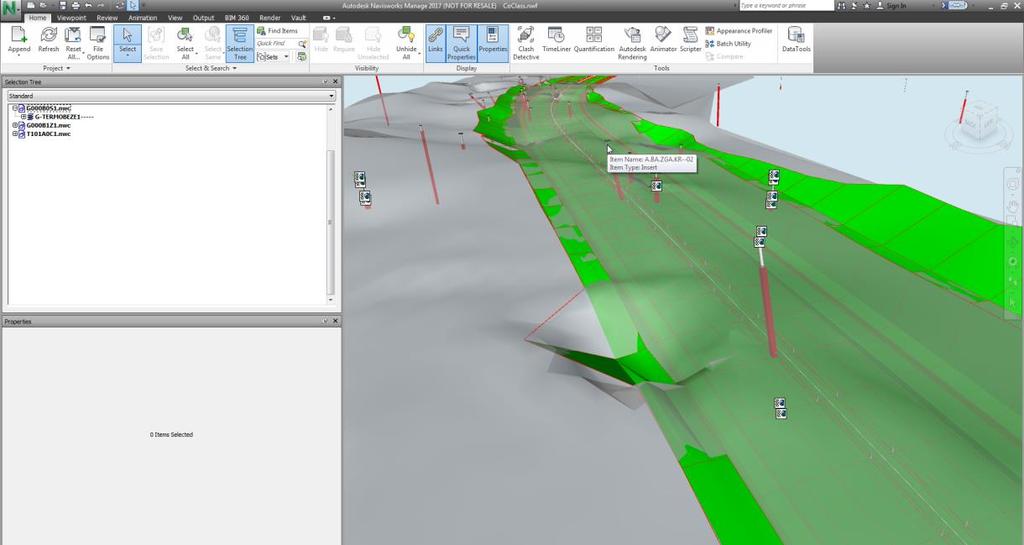Open the Animation tab

[x=142, y=18]
